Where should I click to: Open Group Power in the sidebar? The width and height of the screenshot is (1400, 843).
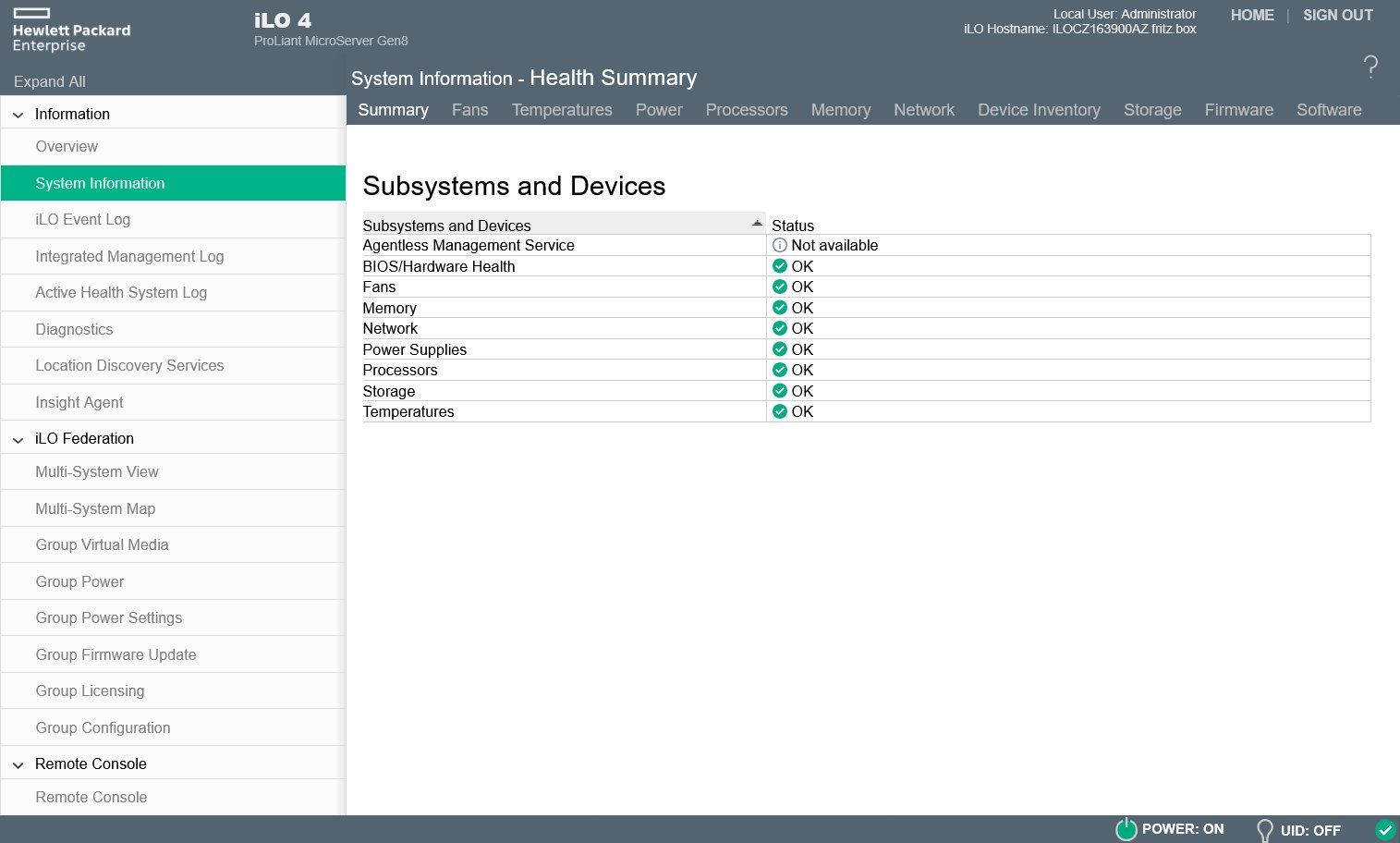[173, 581]
